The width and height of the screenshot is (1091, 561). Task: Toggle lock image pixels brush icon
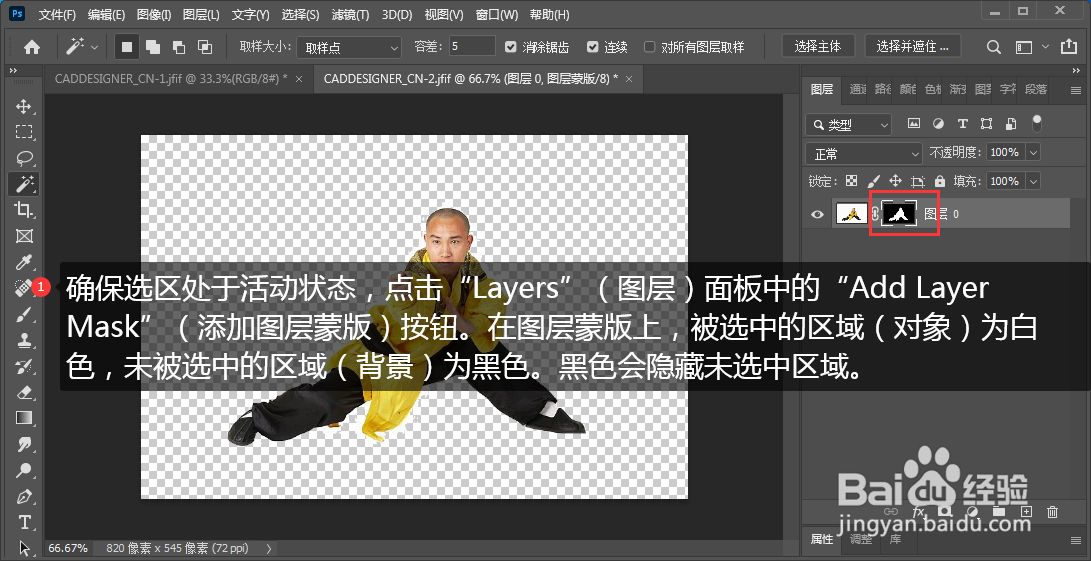click(874, 181)
